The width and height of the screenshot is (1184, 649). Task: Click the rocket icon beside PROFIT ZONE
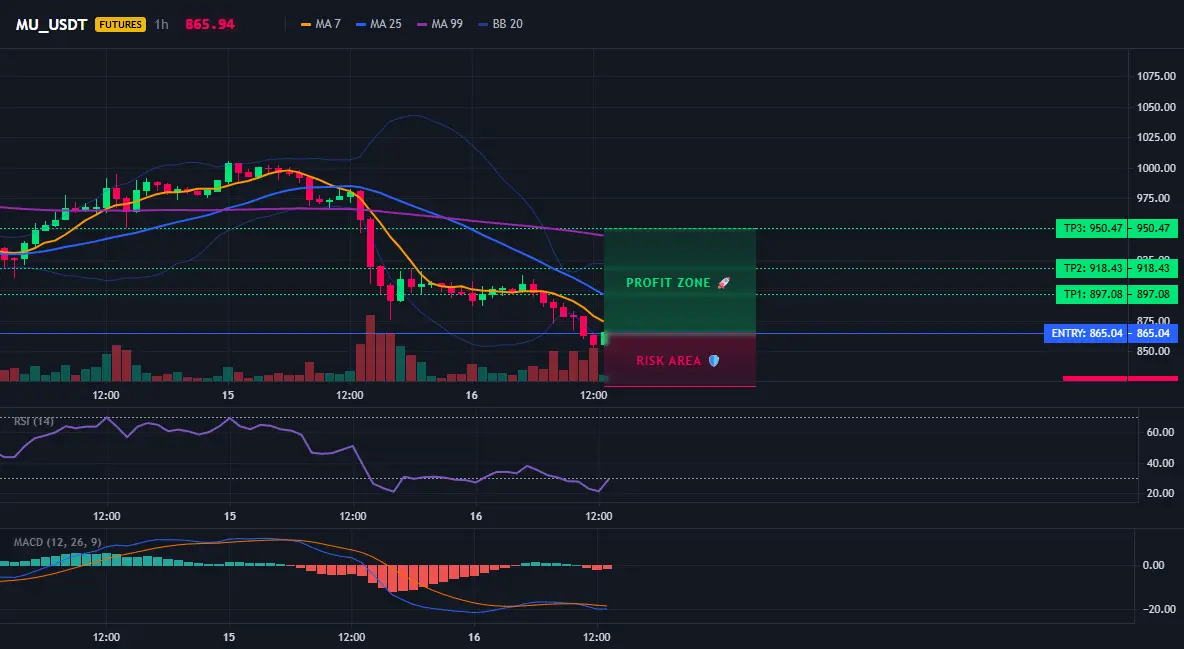[723, 283]
